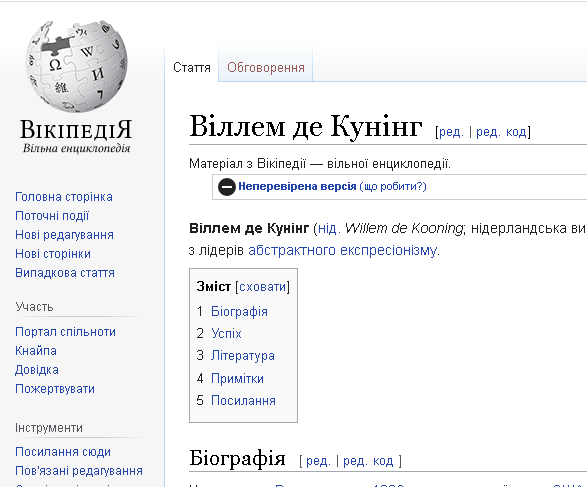Click the Інструменти sidebar heading
This screenshot has height=487, width=587.
pos(49,428)
